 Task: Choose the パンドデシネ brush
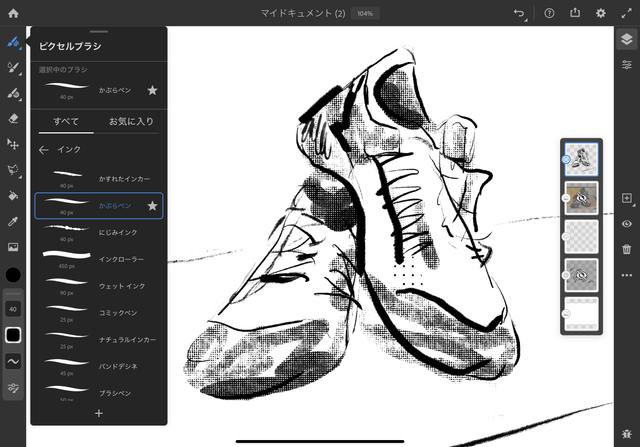pos(99,366)
